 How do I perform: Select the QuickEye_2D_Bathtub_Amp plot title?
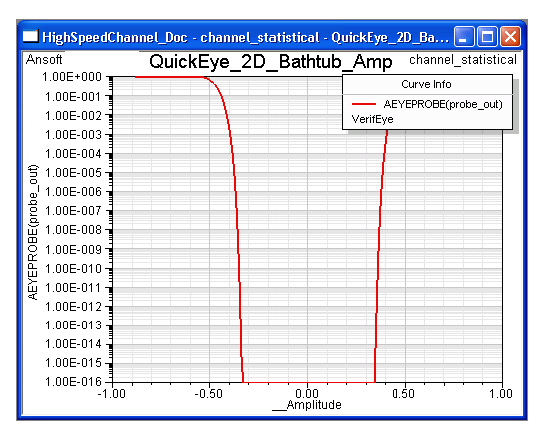(271, 62)
